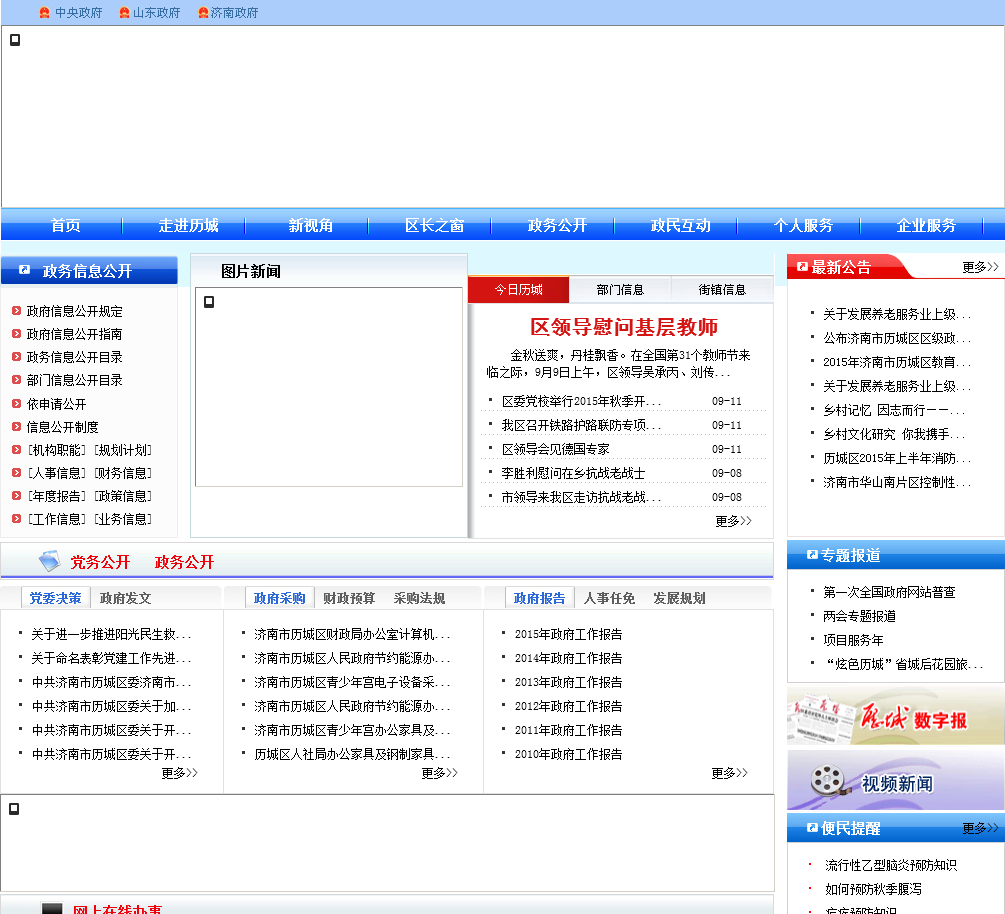Click the 党务公开 heading link
1005x914 pixels.
tap(100, 562)
